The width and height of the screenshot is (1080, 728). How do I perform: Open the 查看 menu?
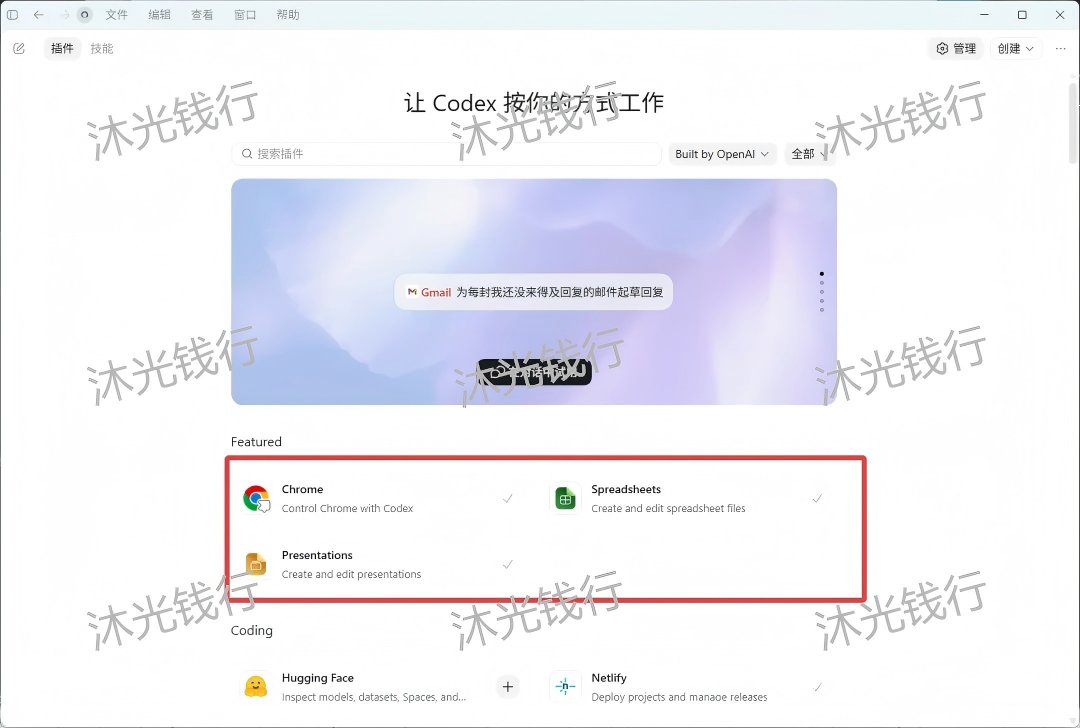click(x=202, y=14)
